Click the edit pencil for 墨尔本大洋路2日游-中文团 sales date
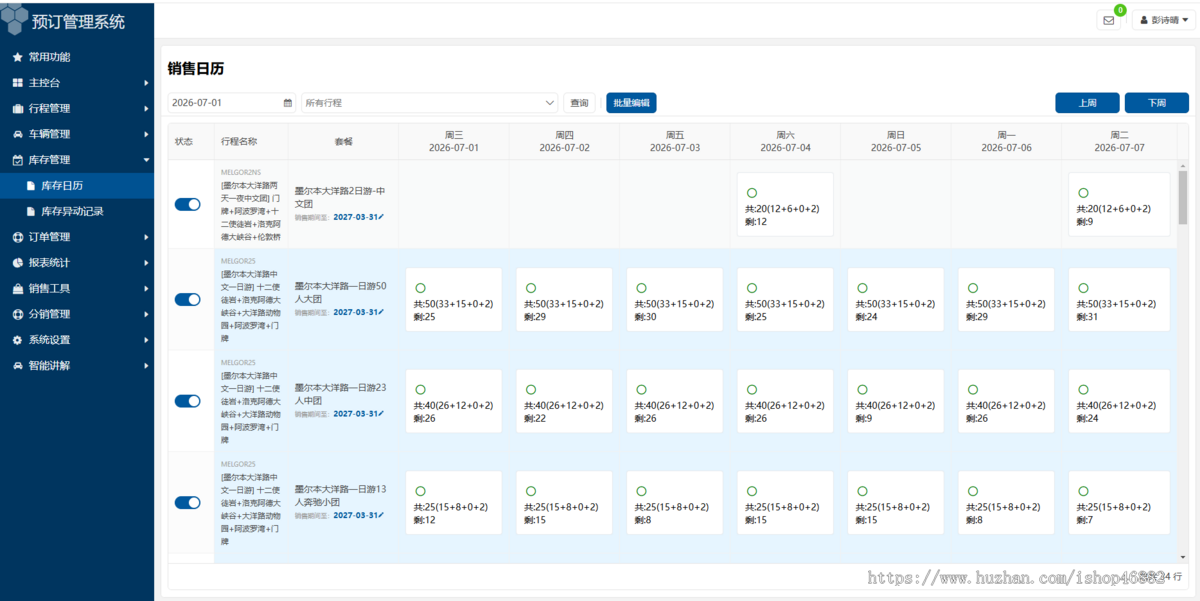Screen dimensions: 1200x601 click(381, 217)
